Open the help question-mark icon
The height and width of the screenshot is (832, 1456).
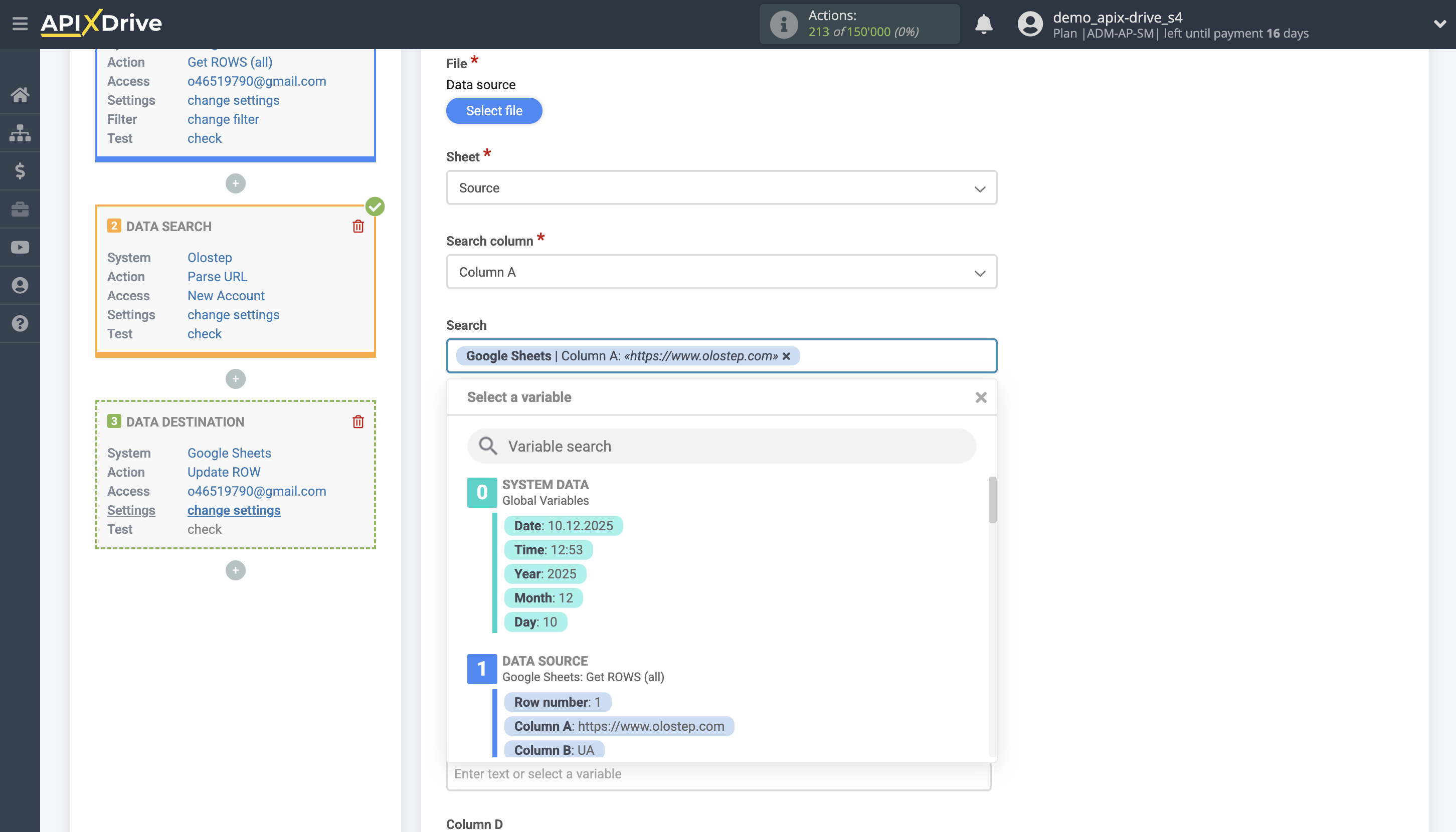[x=21, y=323]
